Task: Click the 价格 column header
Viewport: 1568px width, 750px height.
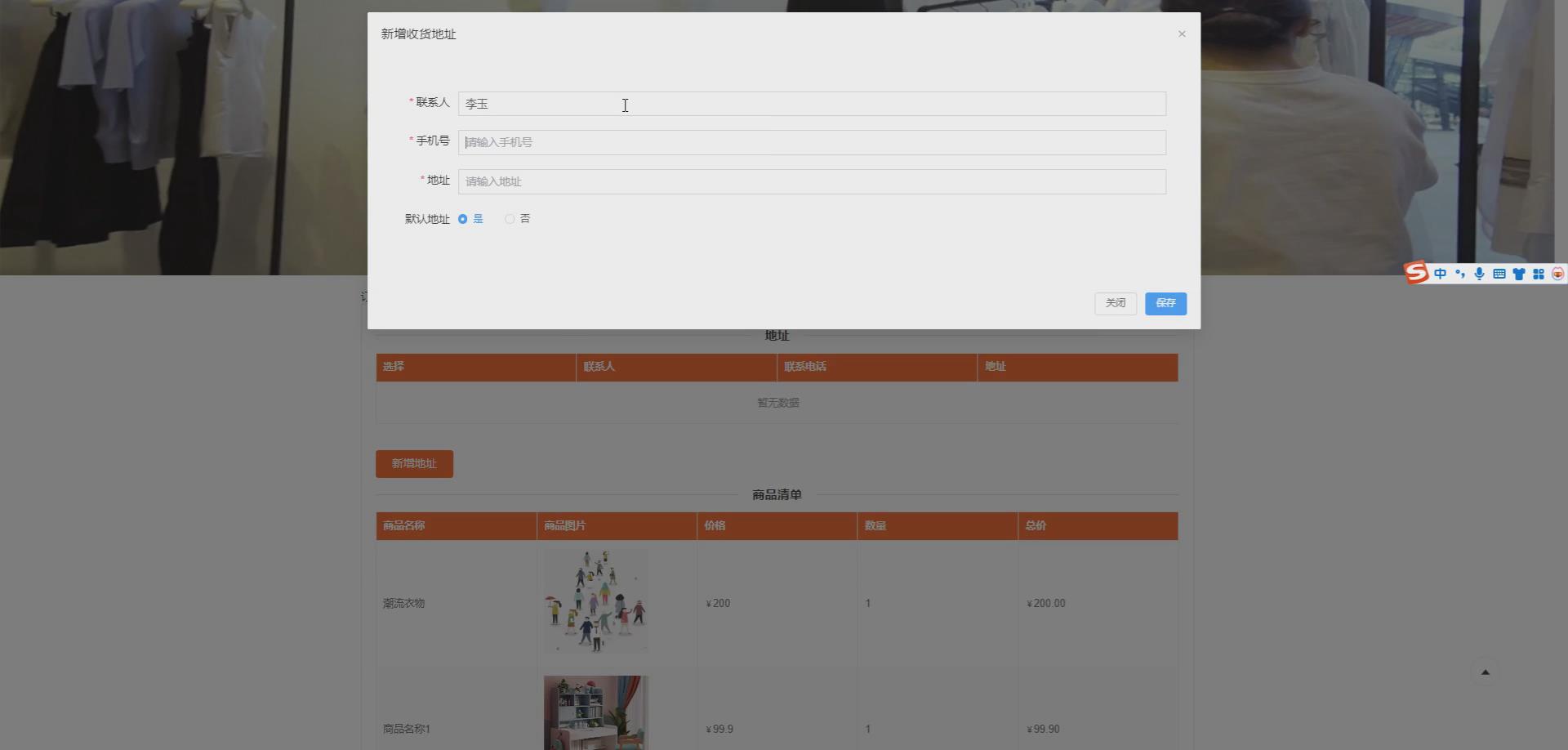Action: 777,526
